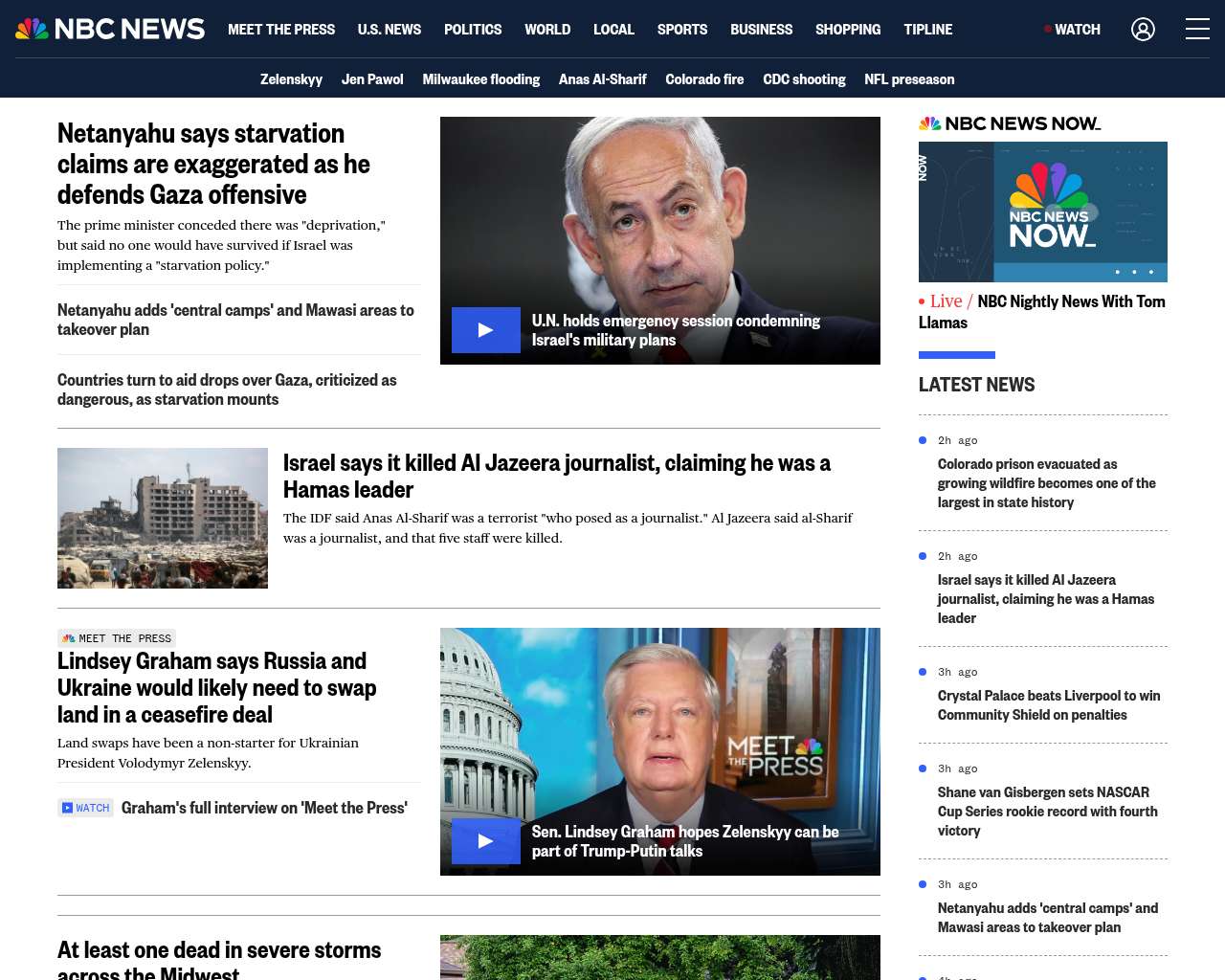Open Shane van Gisbergen NASCAR story
This screenshot has height=980, width=1225.
[1048, 812]
